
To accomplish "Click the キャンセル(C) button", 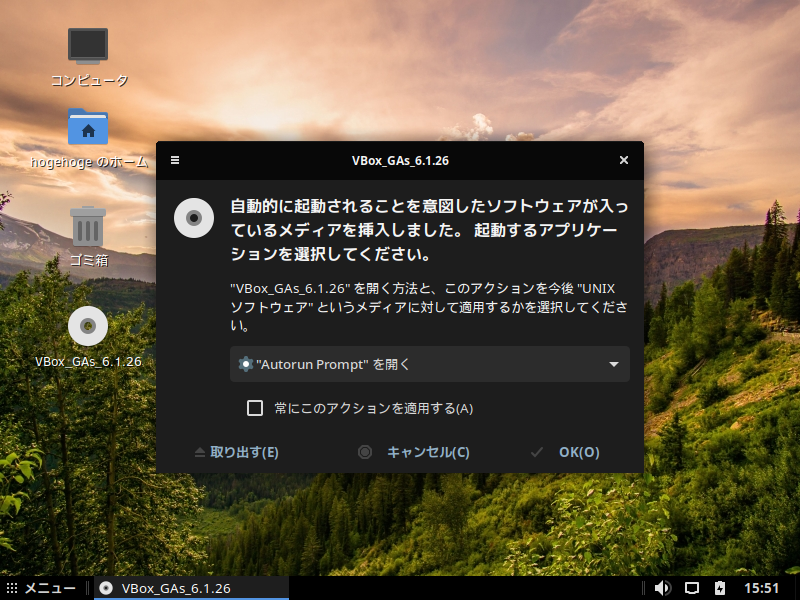I will click(x=414, y=452).
